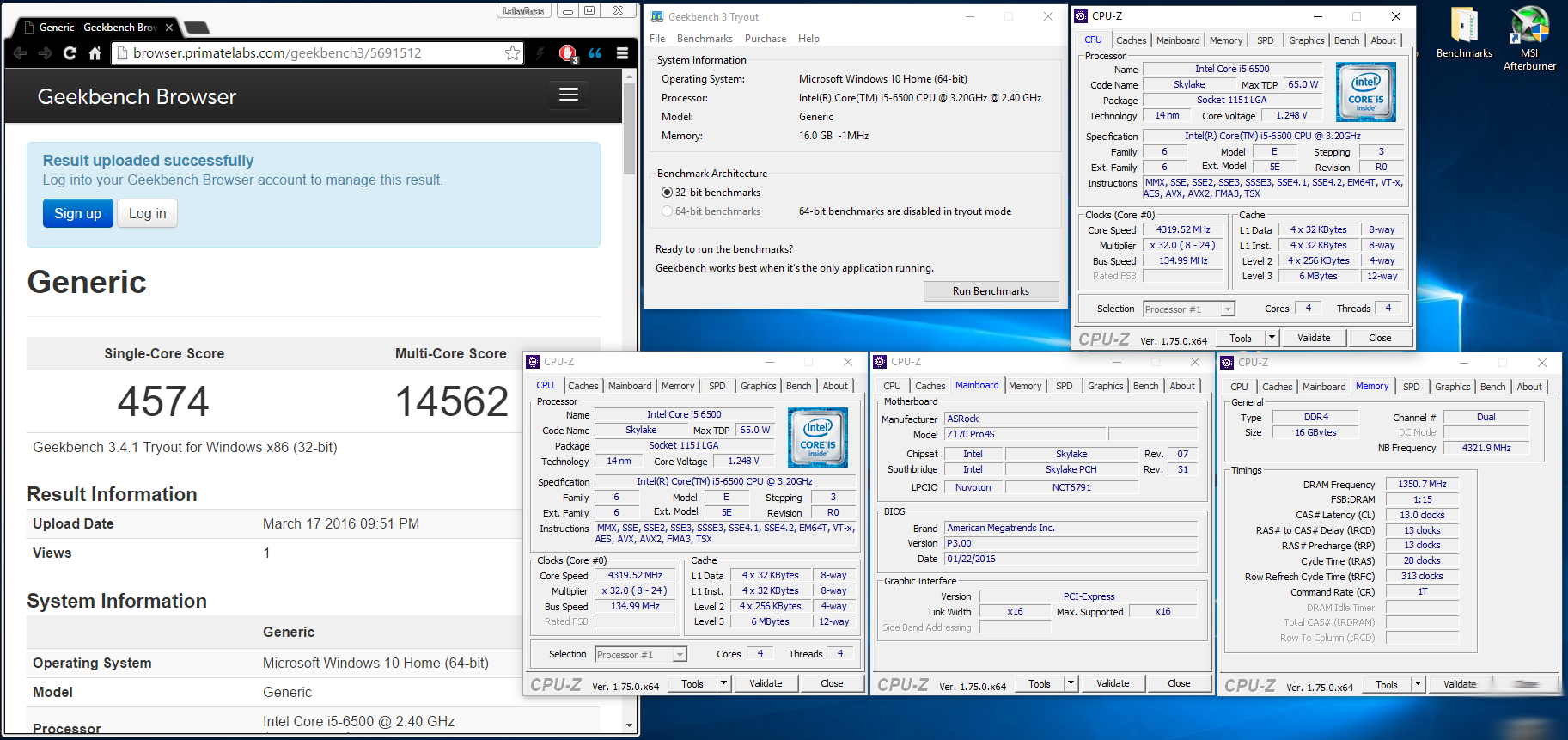The image size is (1568, 740).
Task: Open Help menu in Geekbench 3
Action: point(808,39)
